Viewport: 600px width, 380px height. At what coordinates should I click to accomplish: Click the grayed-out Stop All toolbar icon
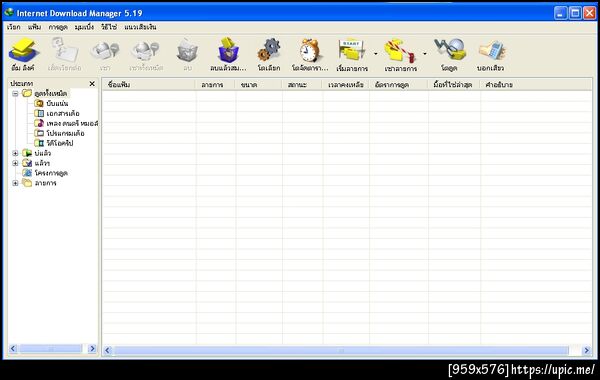coord(146,51)
